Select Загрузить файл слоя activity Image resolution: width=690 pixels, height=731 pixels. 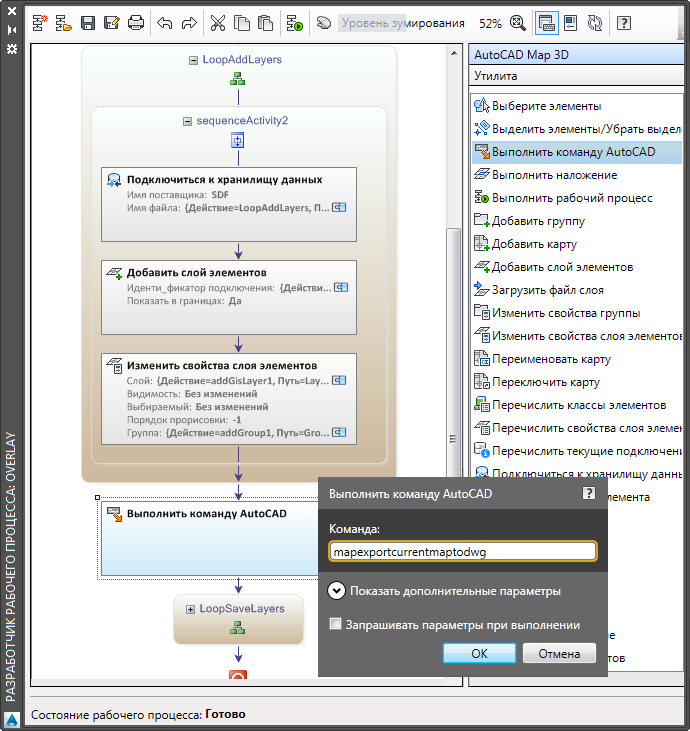[x=577, y=290]
